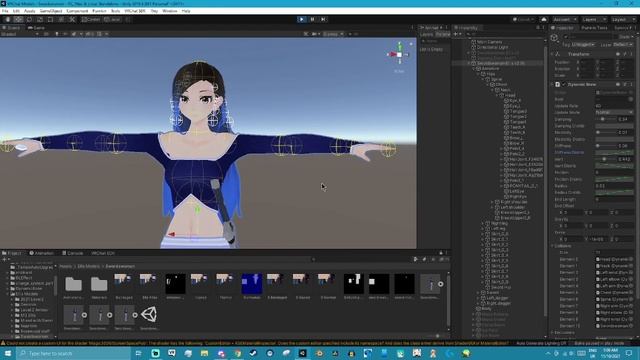Adjust the Elasticity slider
Viewport: 640px width, 360px height.
[606, 132]
